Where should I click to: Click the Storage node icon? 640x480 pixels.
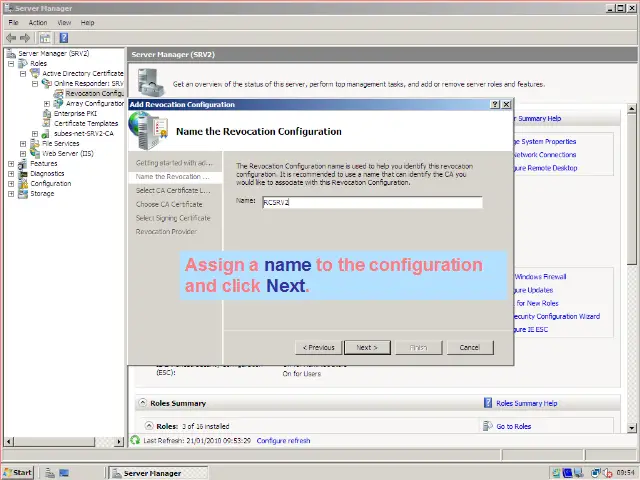(23, 193)
